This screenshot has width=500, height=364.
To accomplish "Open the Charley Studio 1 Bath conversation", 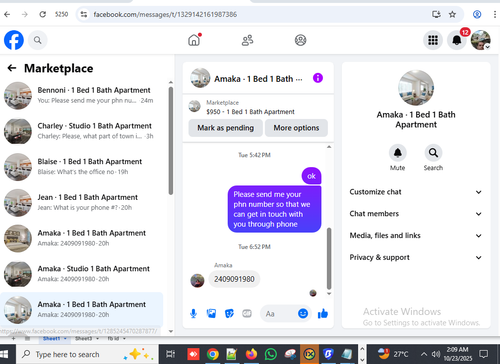I will coord(82,131).
